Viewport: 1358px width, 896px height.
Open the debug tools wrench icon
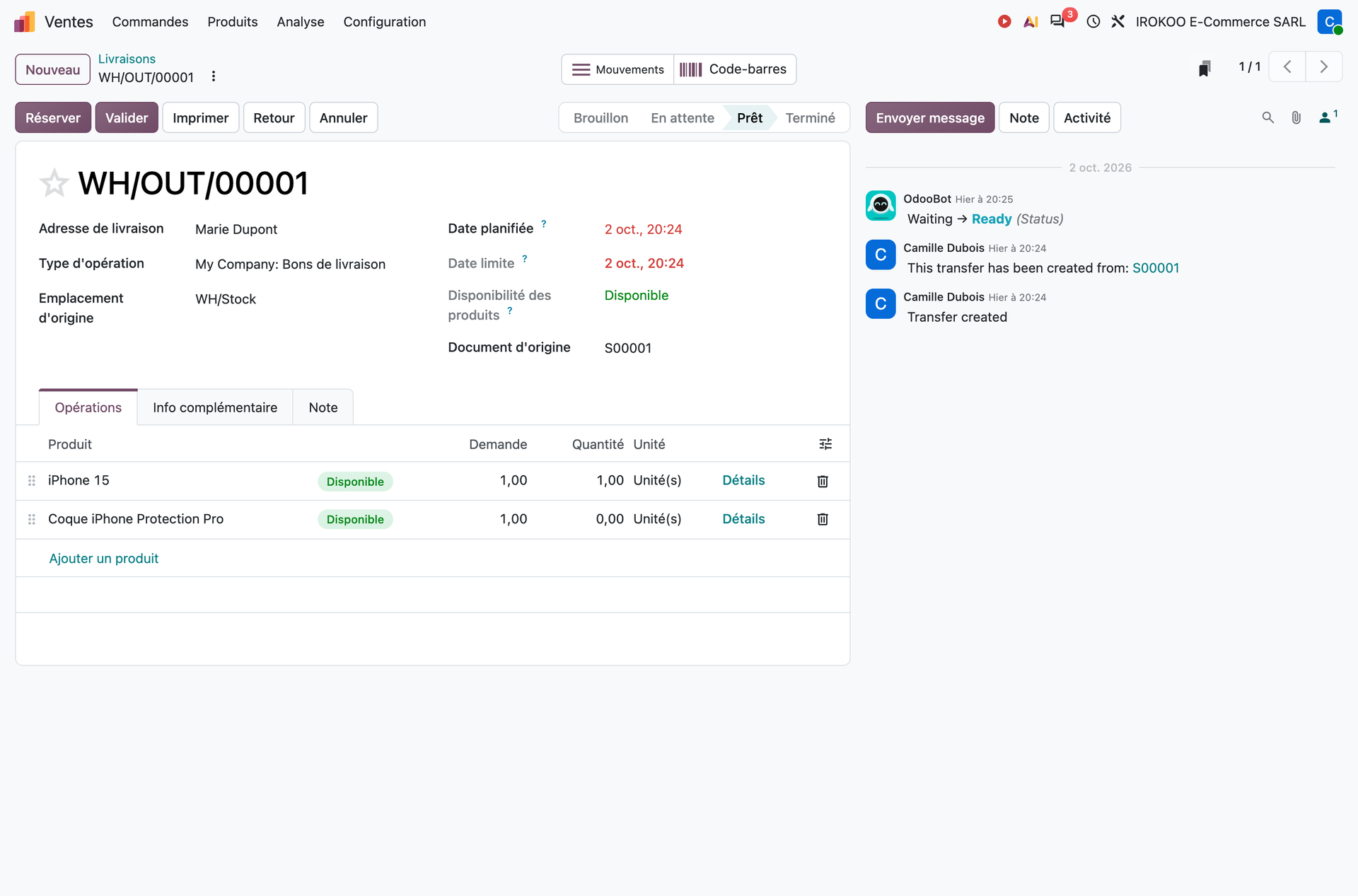pyautogui.click(x=1118, y=22)
